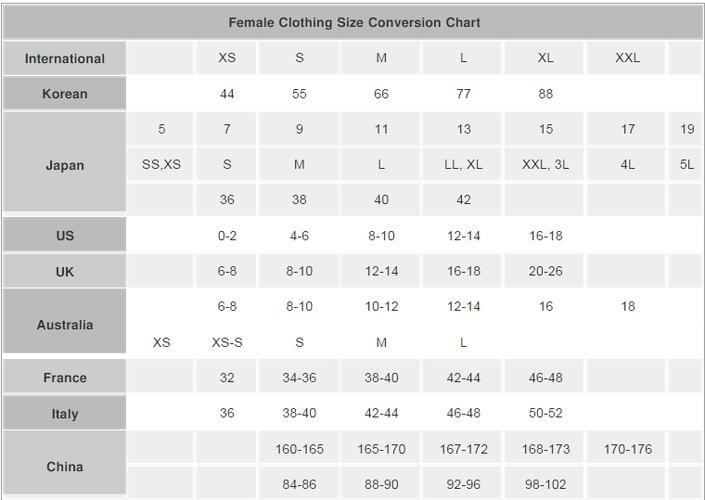The height and width of the screenshot is (500, 705).
Task: Click the Female Clothing Size Conversion Chart title
Action: point(354,22)
